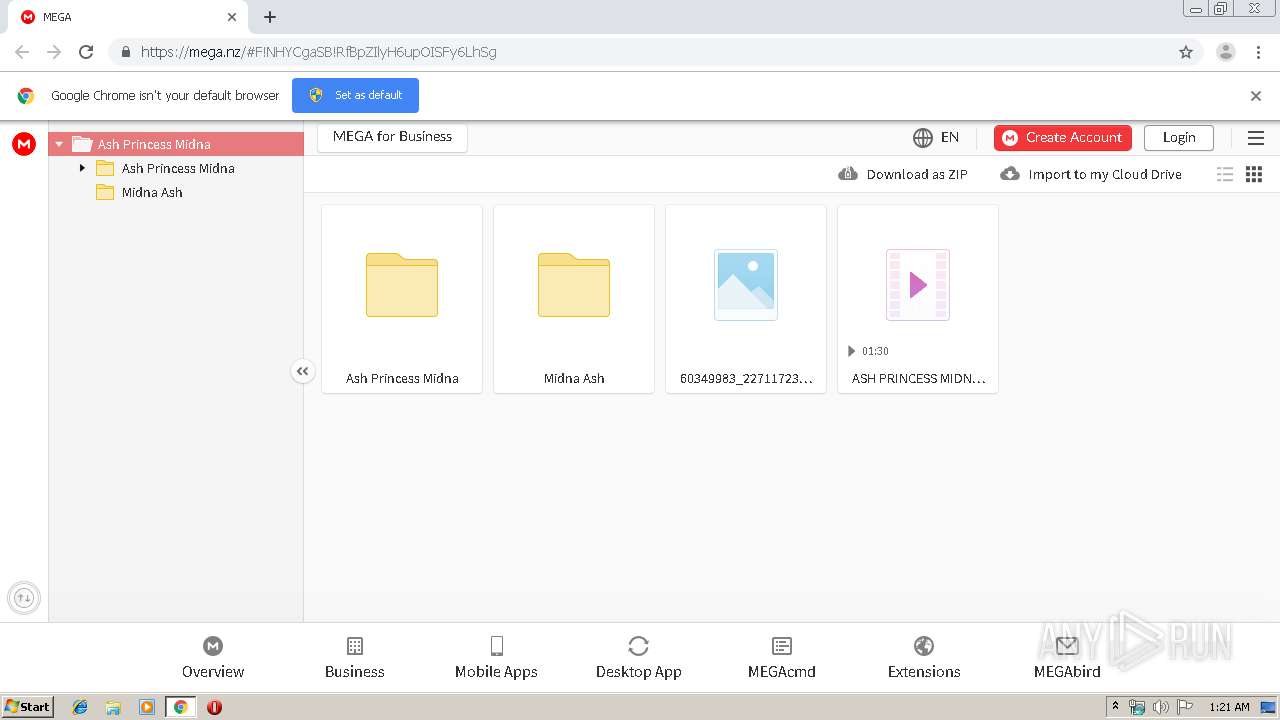Open Chrome profile avatar menu
The height and width of the screenshot is (720, 1280).
[1225, 52]
